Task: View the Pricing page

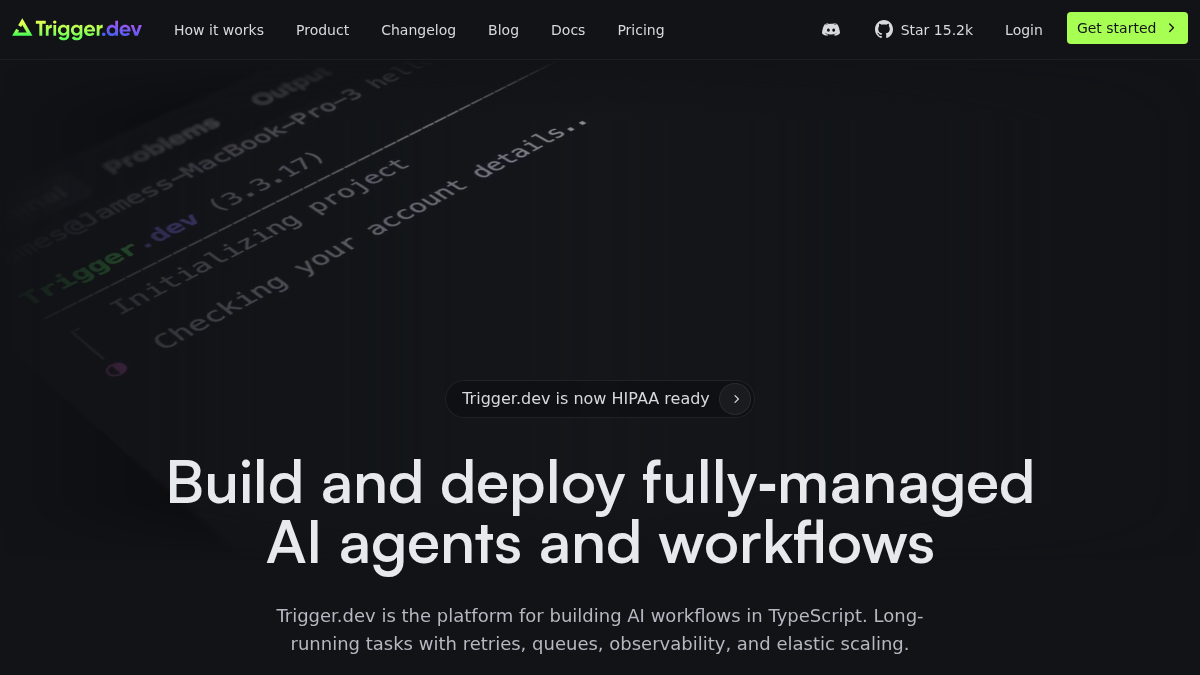Action: (640, 30)
